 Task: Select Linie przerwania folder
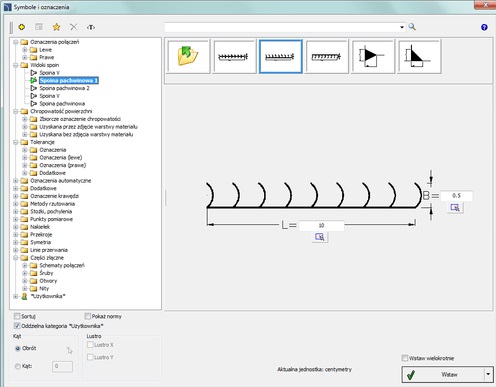pyautogui.click(x=49, y=250)
